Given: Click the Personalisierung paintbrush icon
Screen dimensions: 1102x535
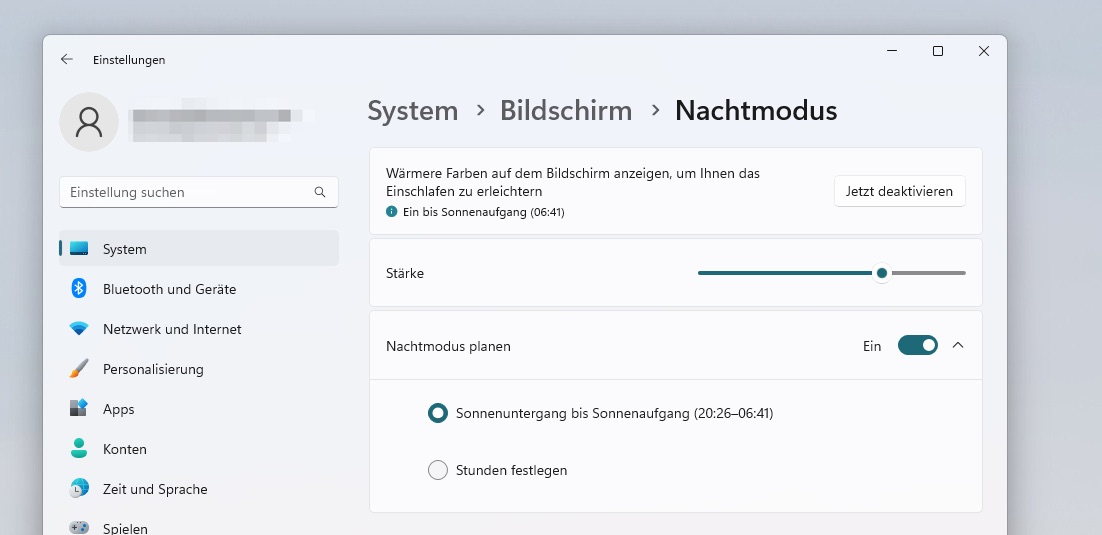Looking at the screenshot, I should pyautogui.click(x=79, y=369).
